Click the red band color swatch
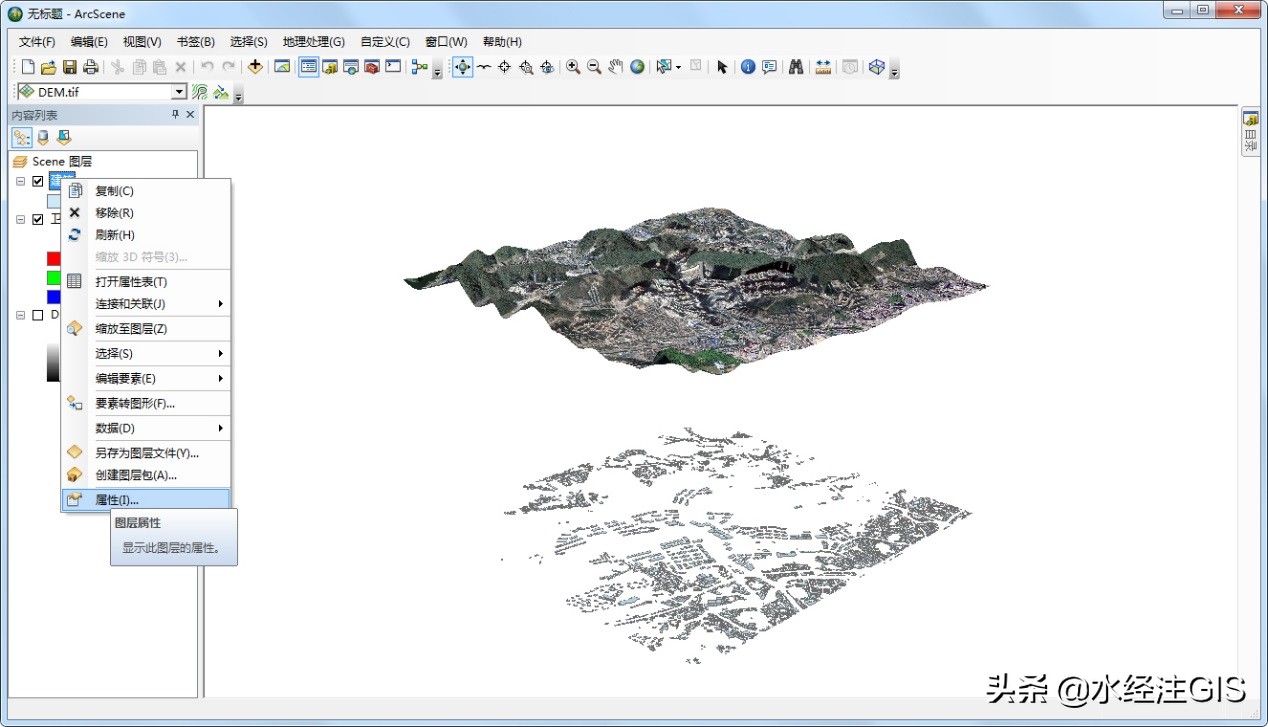The height and width of the screenshot is (727, 1268). click(54, 259)
